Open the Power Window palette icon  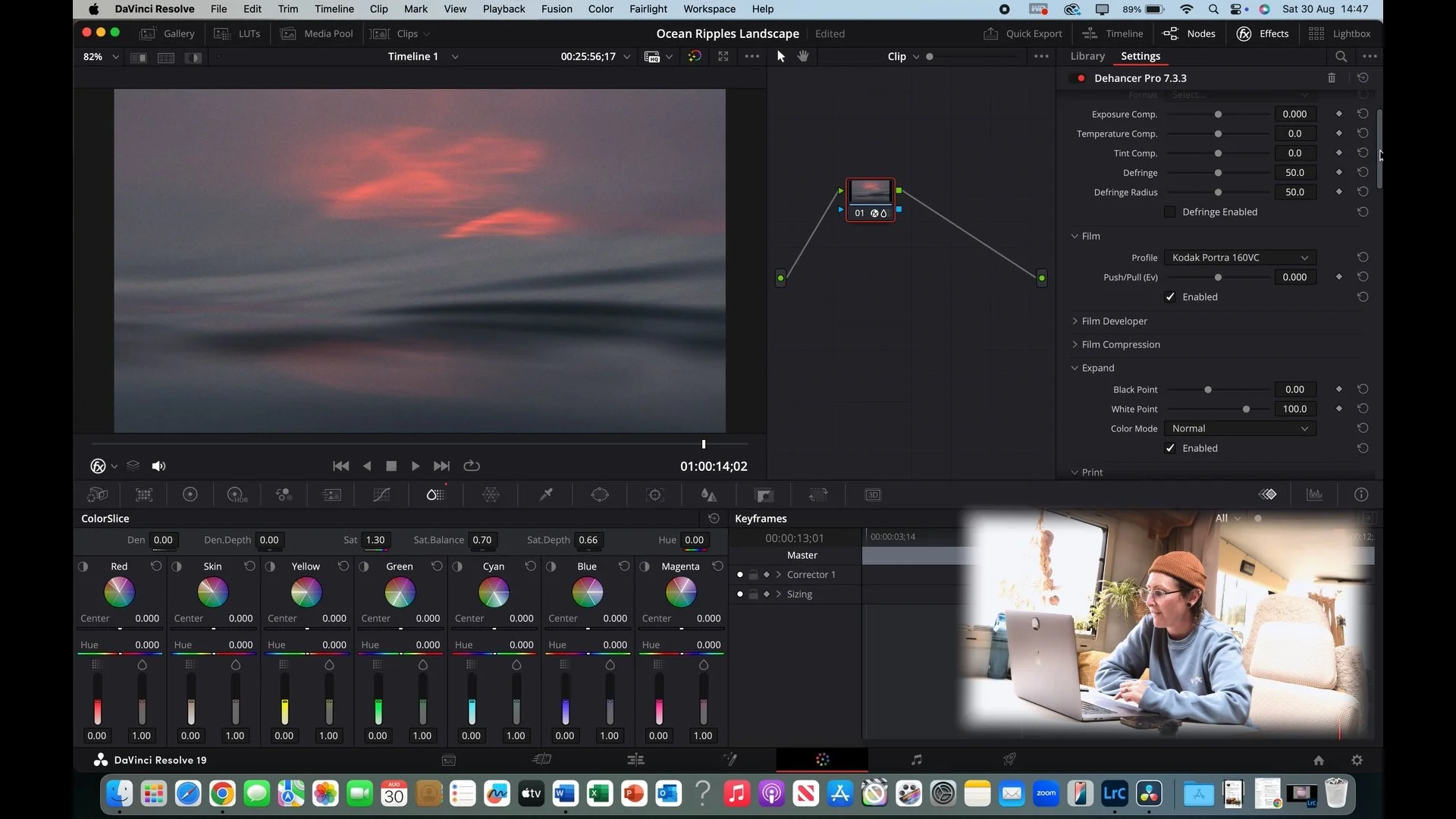coord(600,495)
